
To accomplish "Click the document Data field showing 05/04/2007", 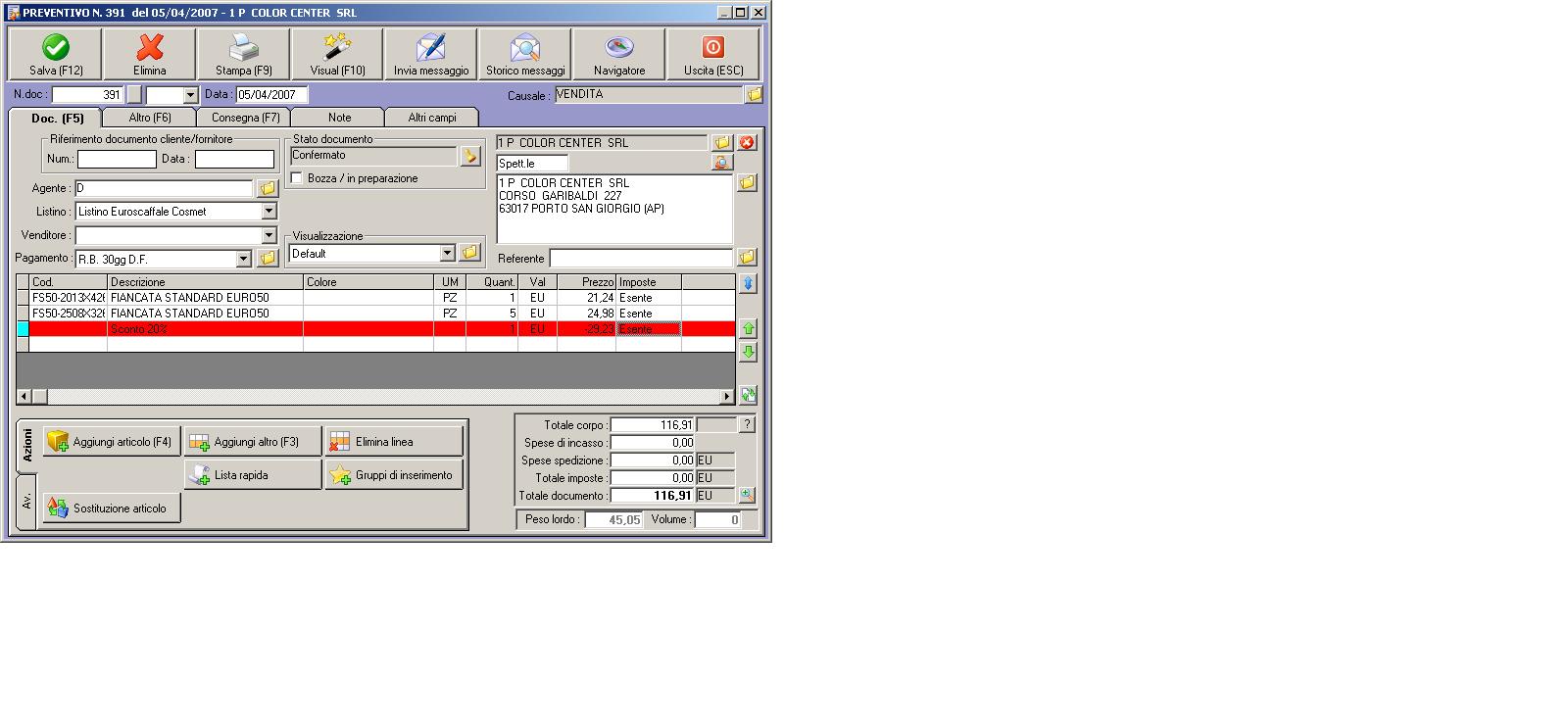I will 271,95.
